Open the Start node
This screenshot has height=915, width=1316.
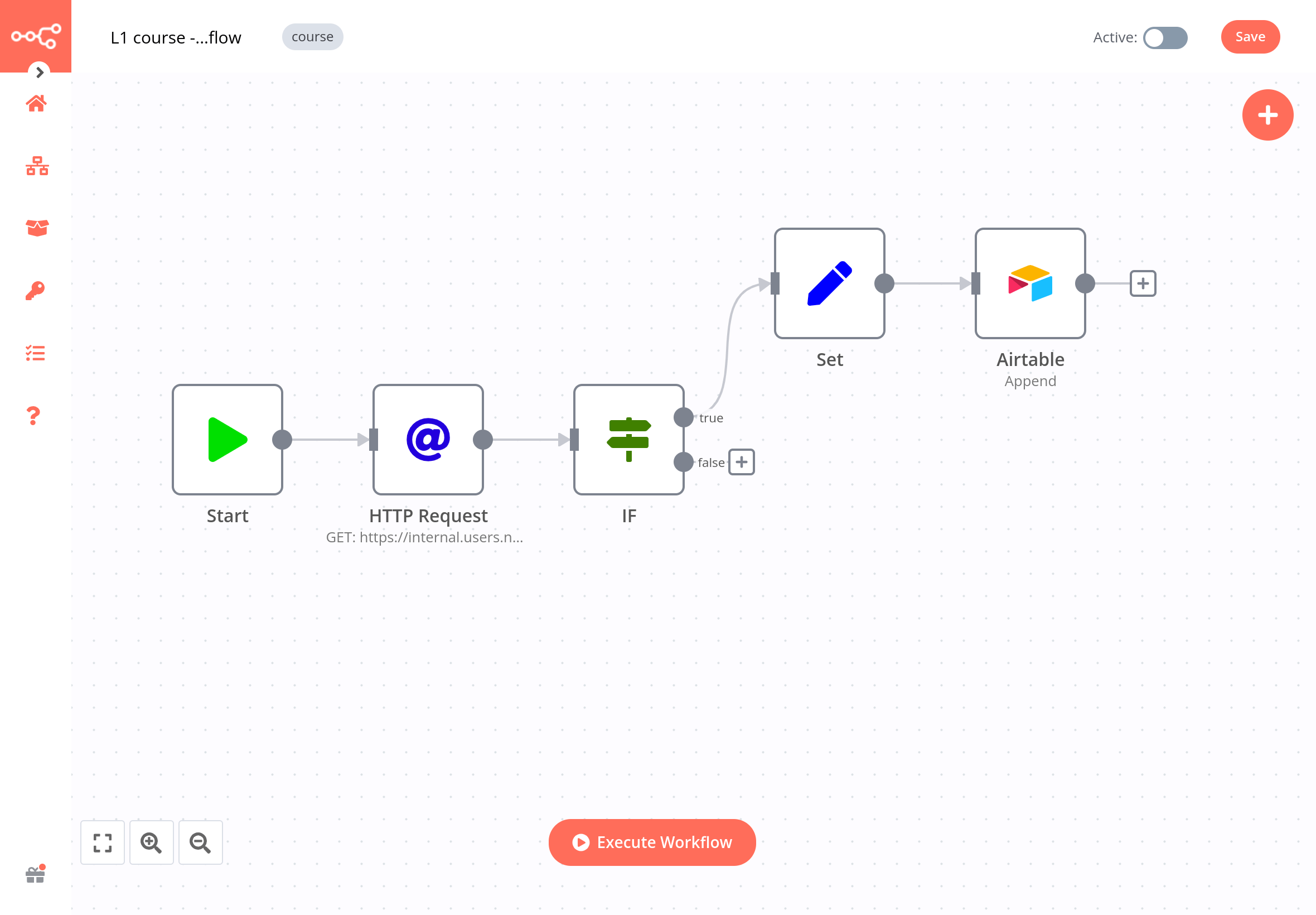(x=228, y=440)
